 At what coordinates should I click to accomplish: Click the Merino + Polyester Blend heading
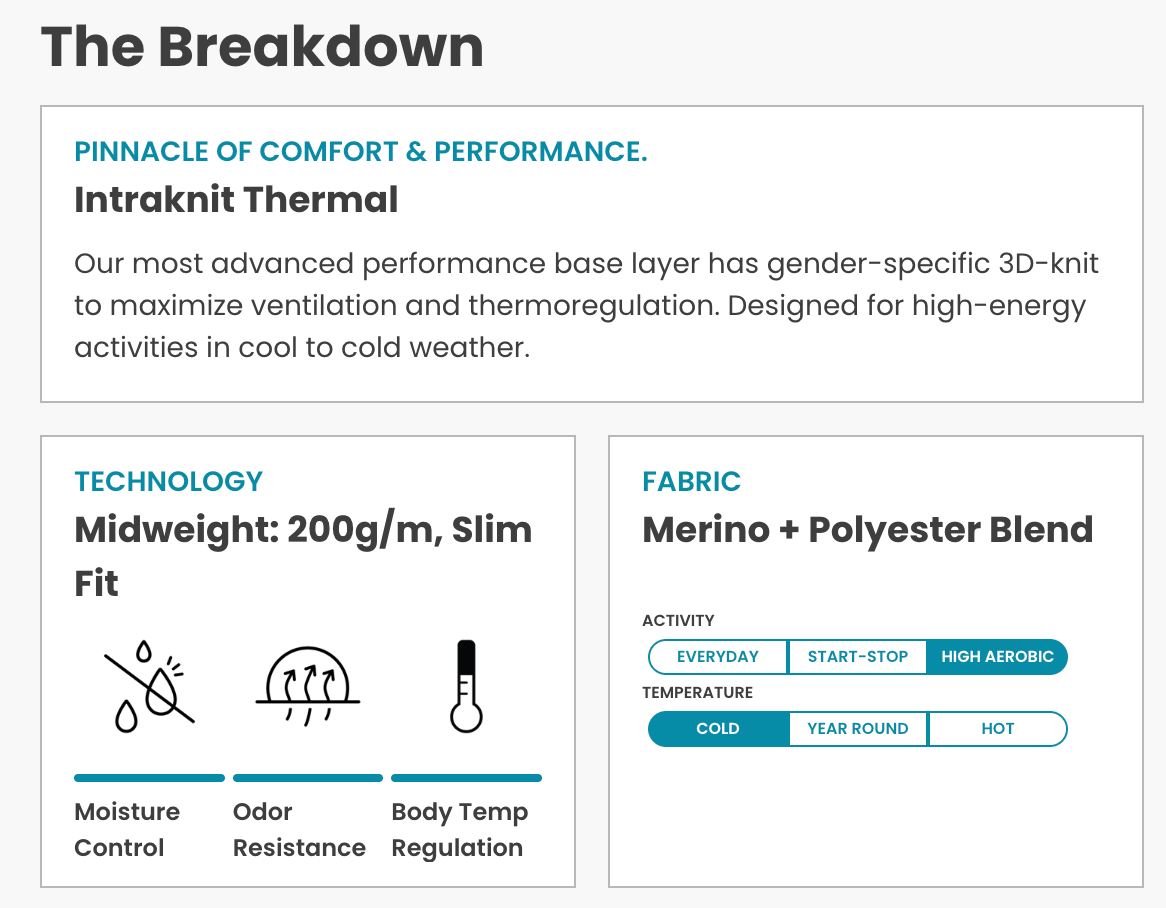(x=867, y=530)
